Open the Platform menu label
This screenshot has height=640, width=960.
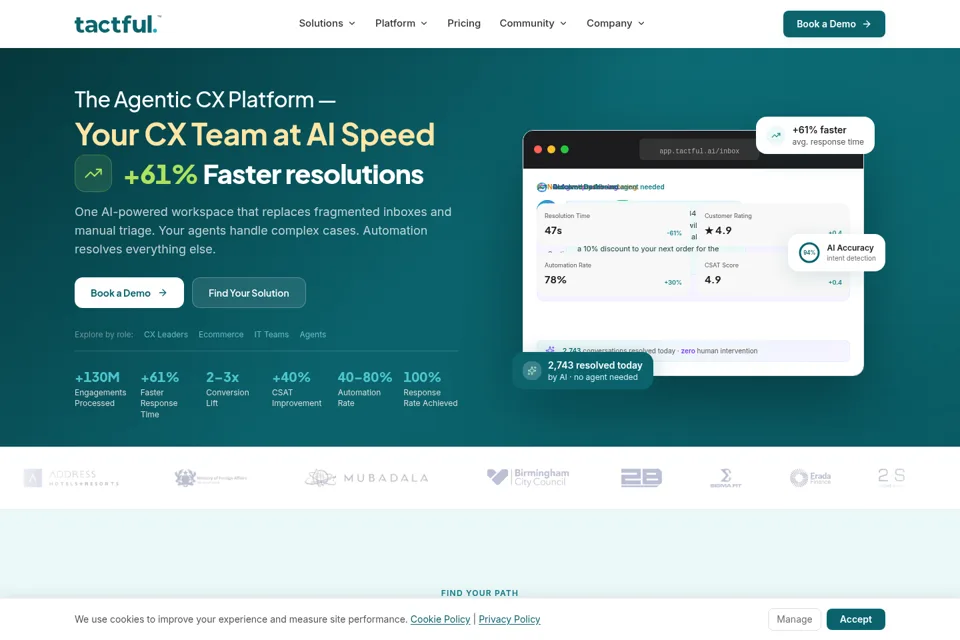395,23
